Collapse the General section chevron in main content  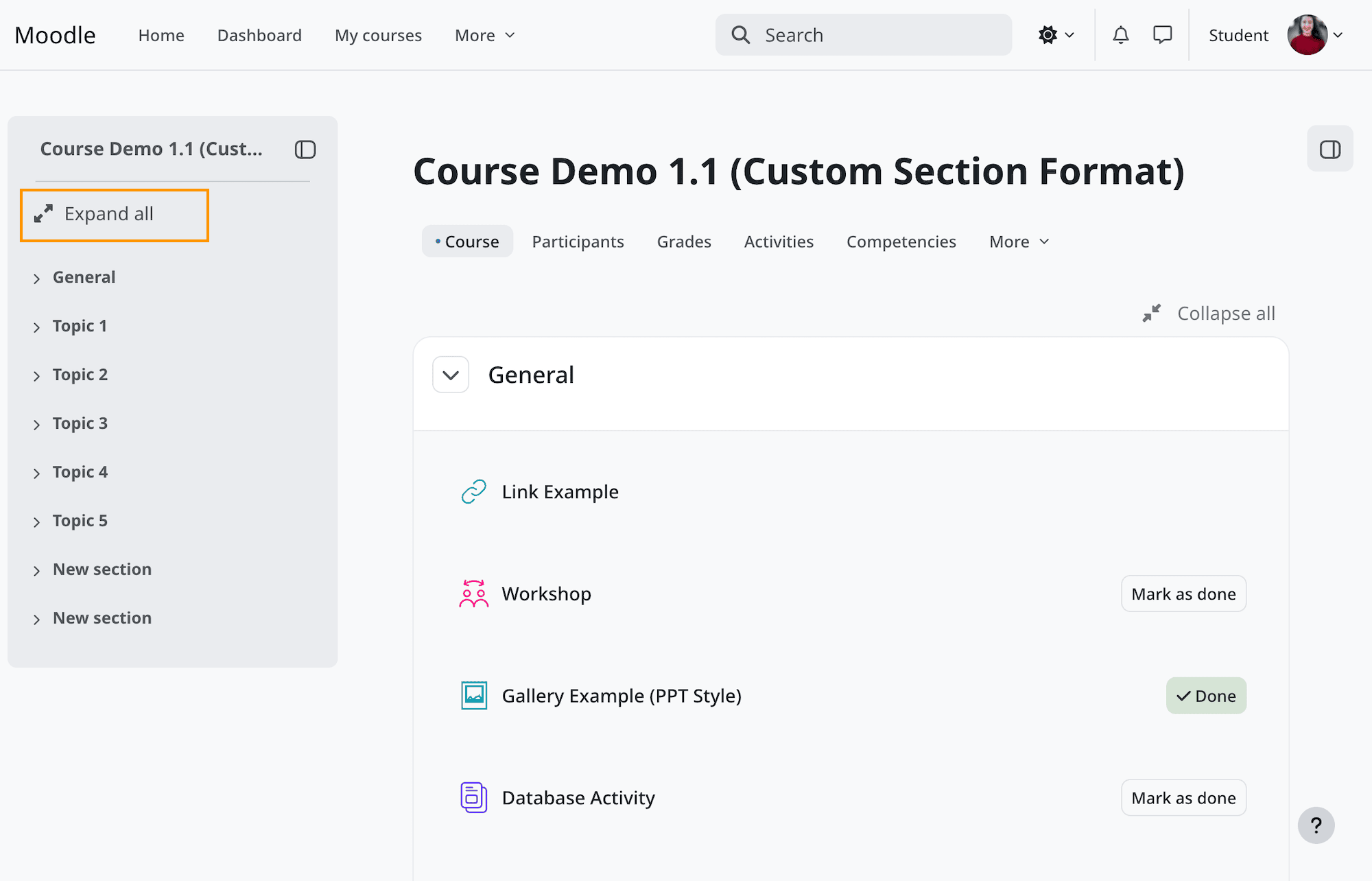tap(451, 375)
